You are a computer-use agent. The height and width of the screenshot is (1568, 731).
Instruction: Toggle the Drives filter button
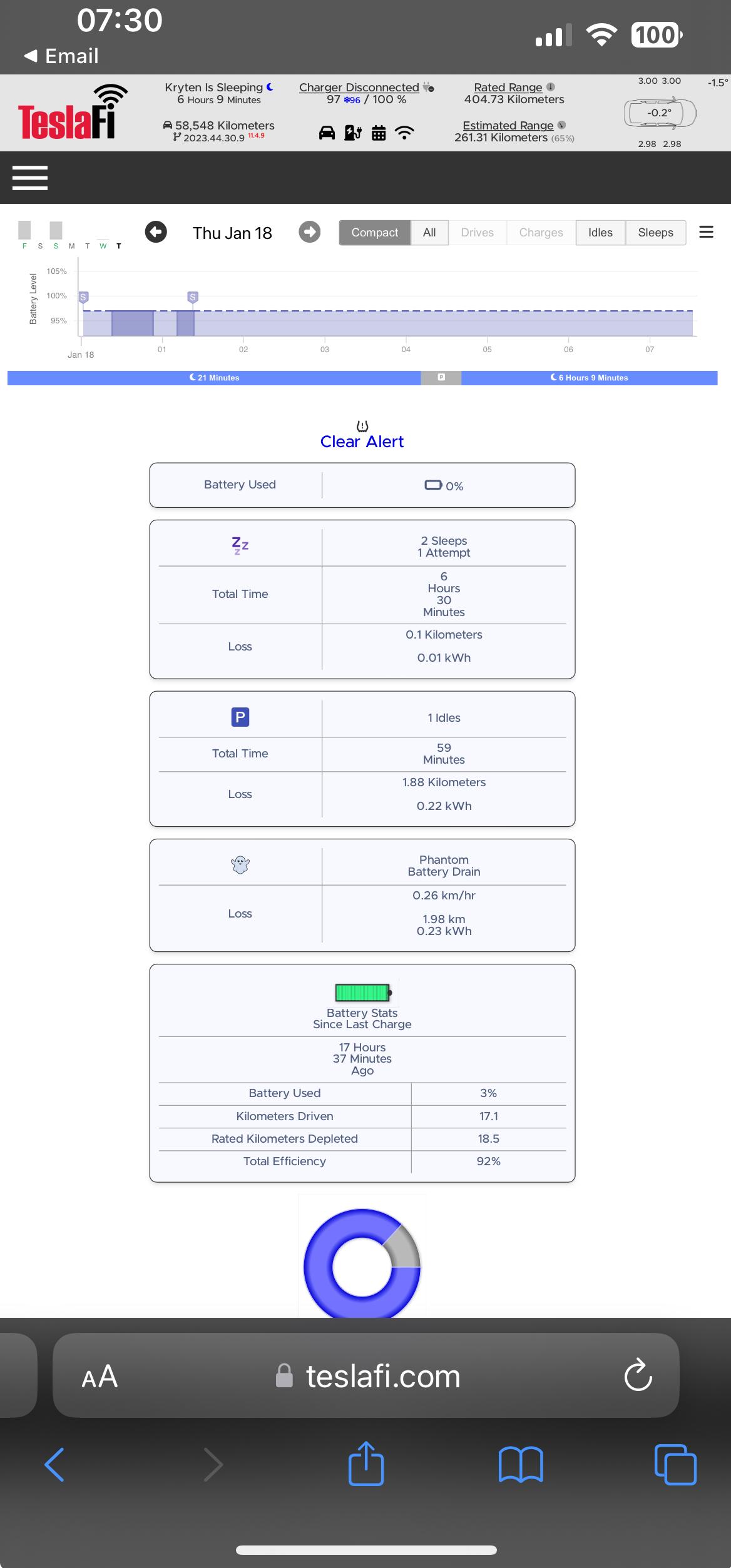pos(477,233)
